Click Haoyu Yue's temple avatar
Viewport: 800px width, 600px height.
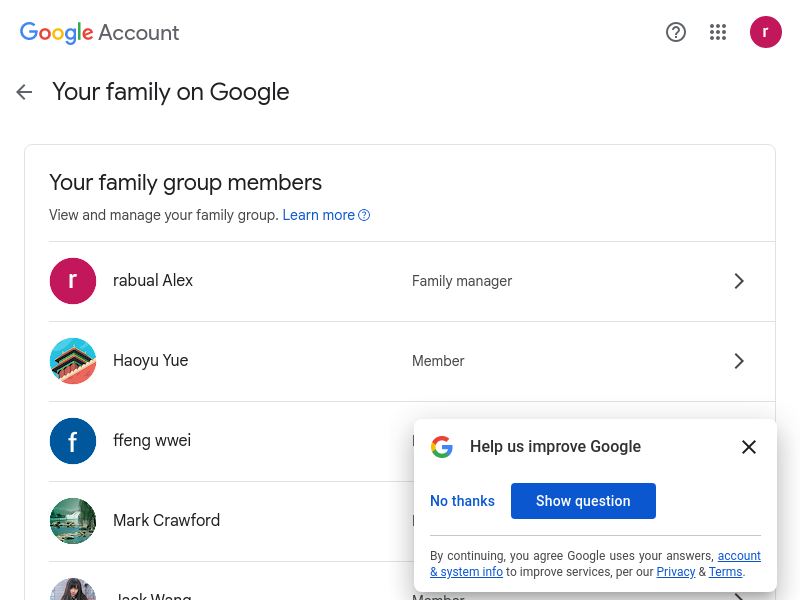pos(73,361)
